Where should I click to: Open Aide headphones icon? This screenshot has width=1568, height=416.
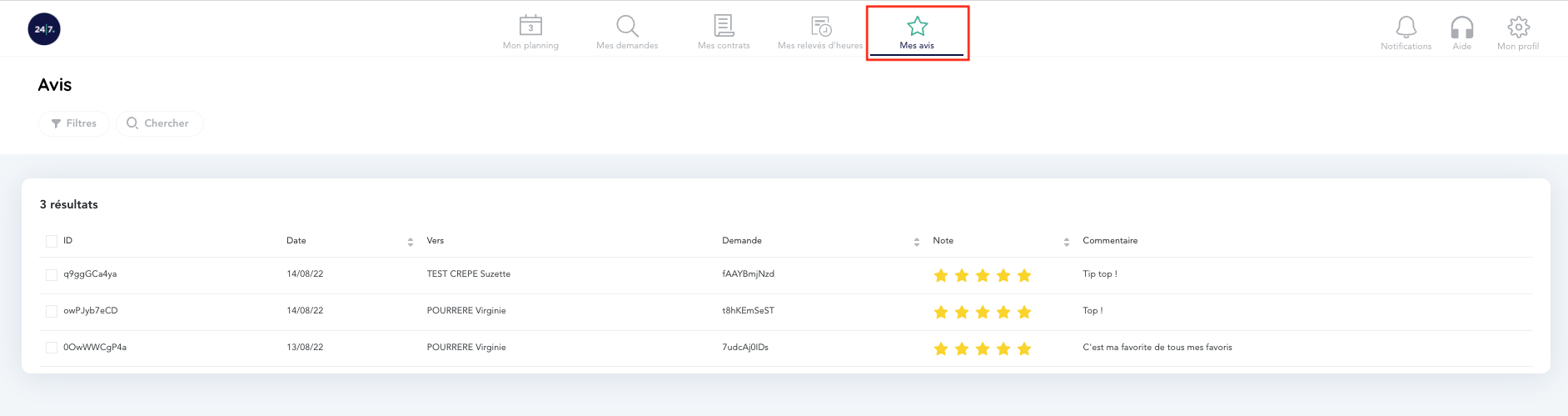point(1461,28)
